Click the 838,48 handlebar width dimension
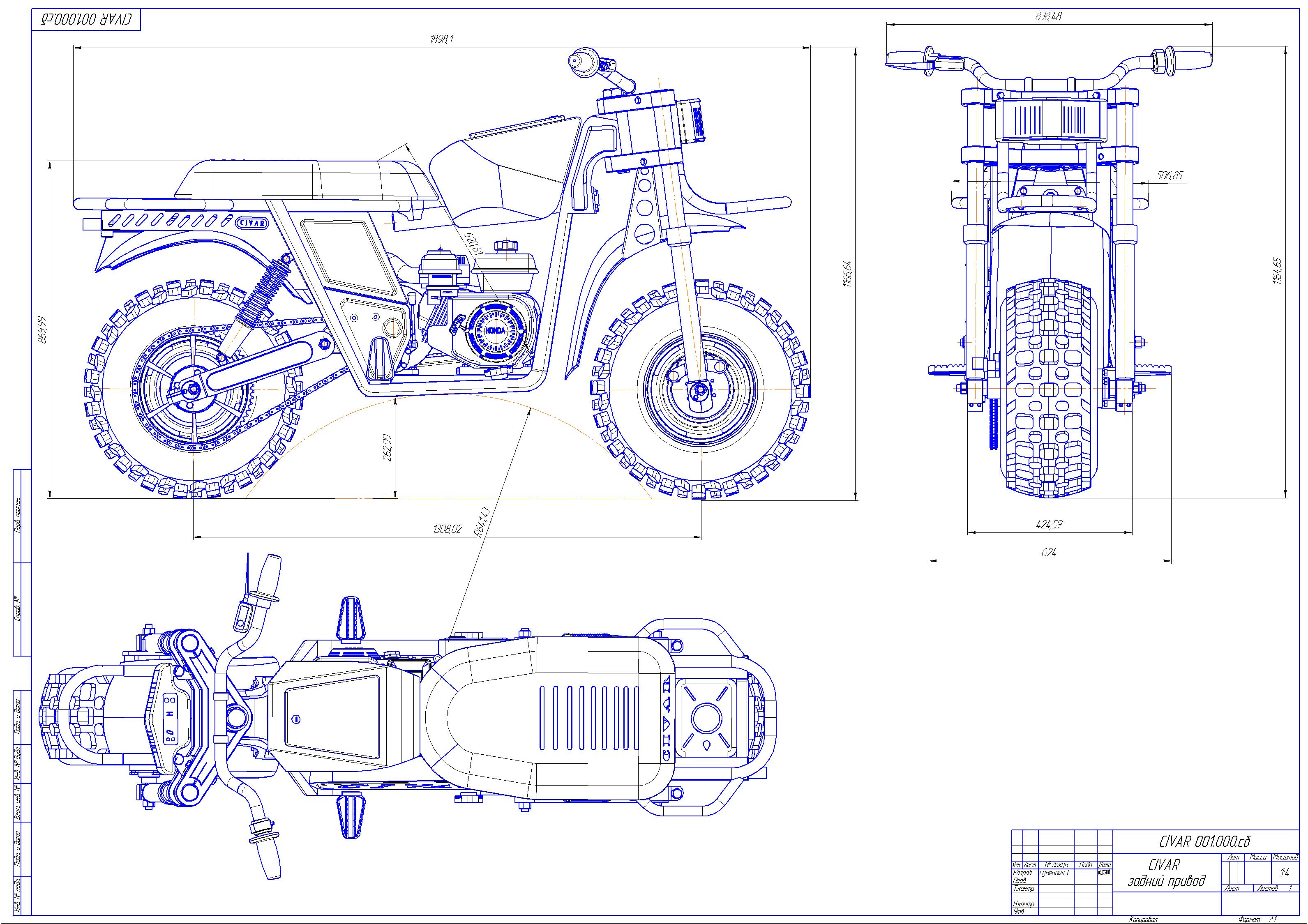The image size is (1308, 924). 1048,16
